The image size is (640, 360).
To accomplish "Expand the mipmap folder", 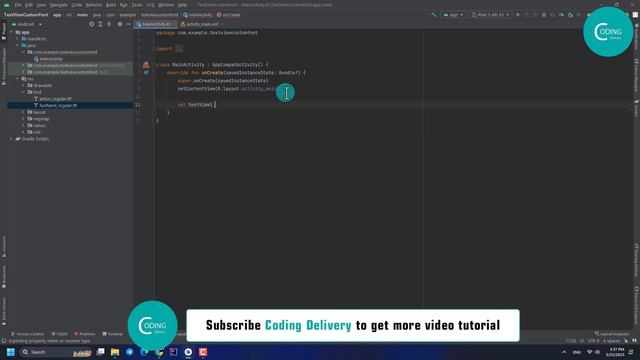I will (x=24, y=119).
